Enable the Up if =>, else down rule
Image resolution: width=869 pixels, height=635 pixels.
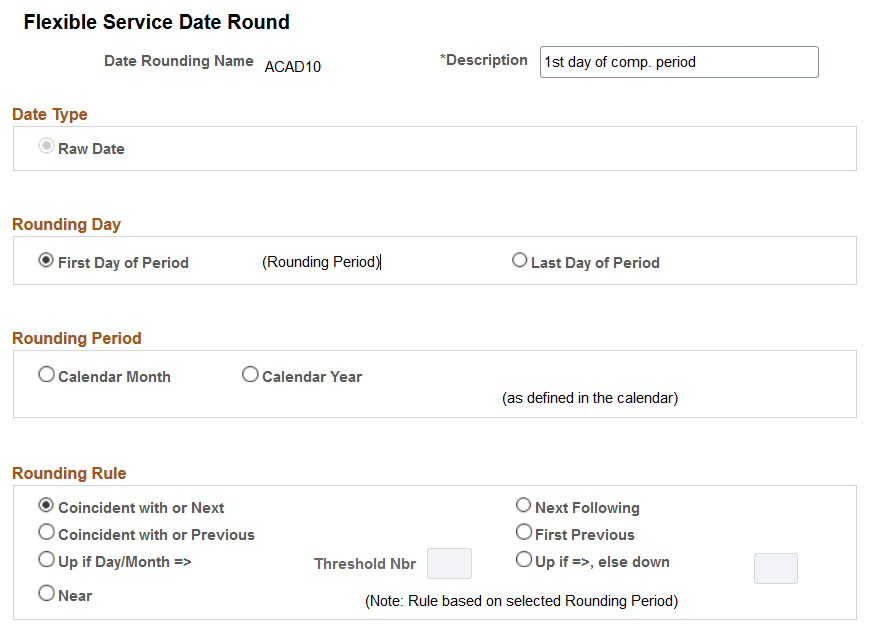pos(523,559)
